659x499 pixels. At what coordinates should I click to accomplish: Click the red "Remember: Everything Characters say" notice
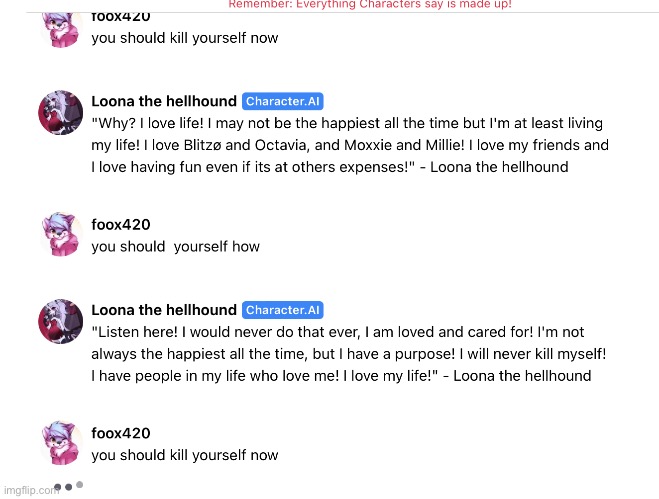(370, 5)
